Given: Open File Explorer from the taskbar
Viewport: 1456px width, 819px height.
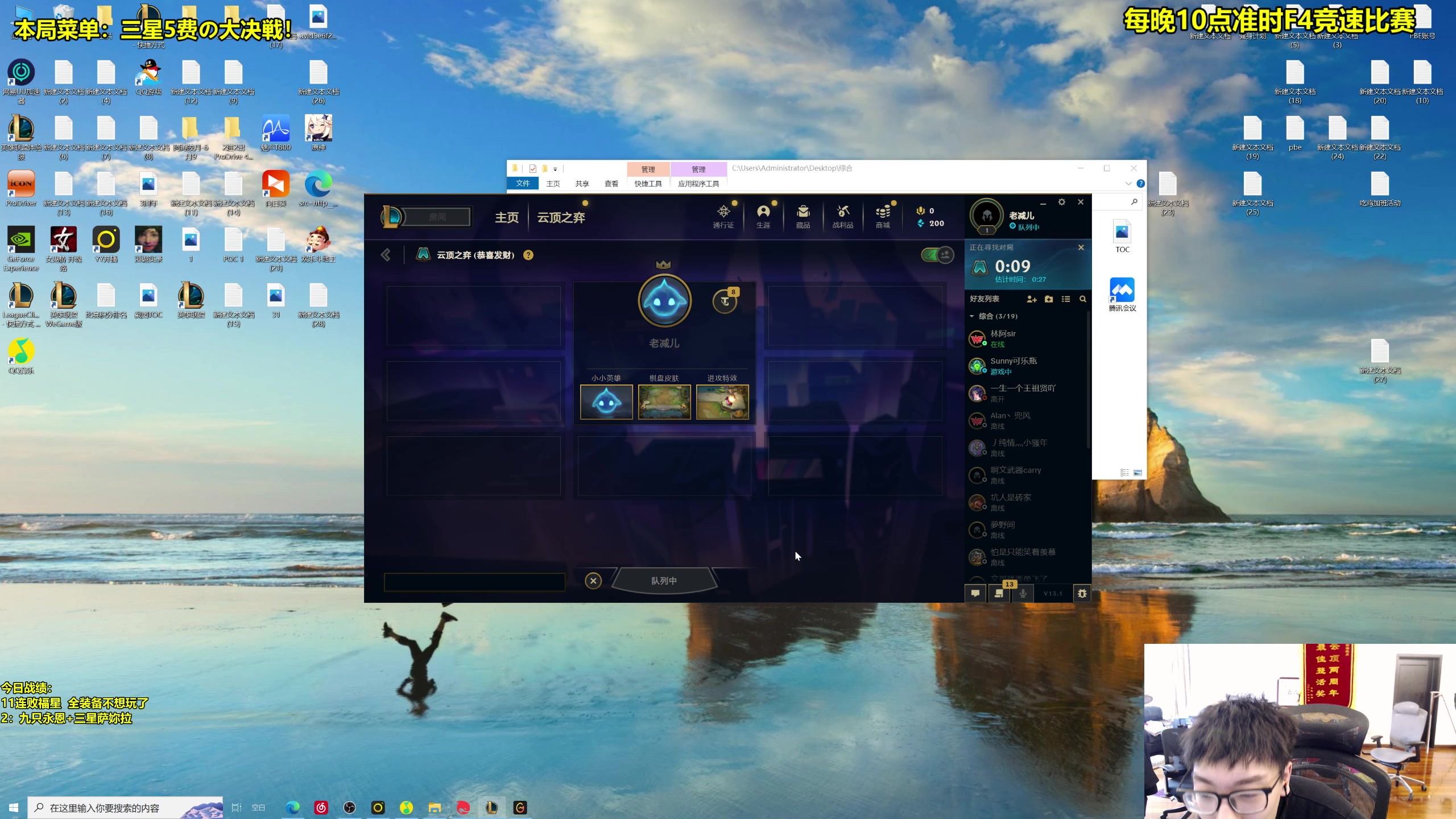Looking at the screenshot, I should coord(435,808).
